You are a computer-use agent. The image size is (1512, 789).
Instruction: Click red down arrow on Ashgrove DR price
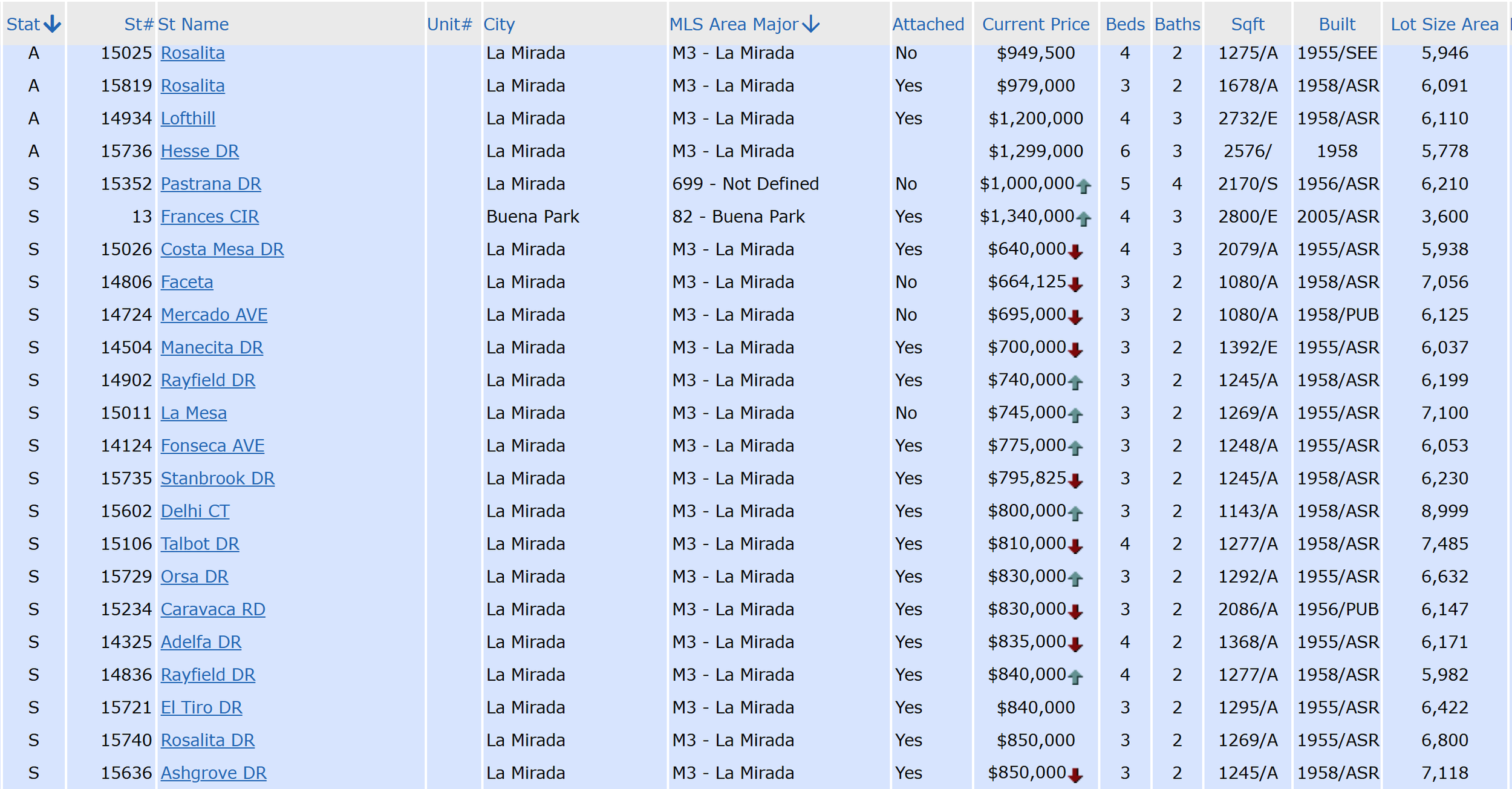[x=1075, y=775]
